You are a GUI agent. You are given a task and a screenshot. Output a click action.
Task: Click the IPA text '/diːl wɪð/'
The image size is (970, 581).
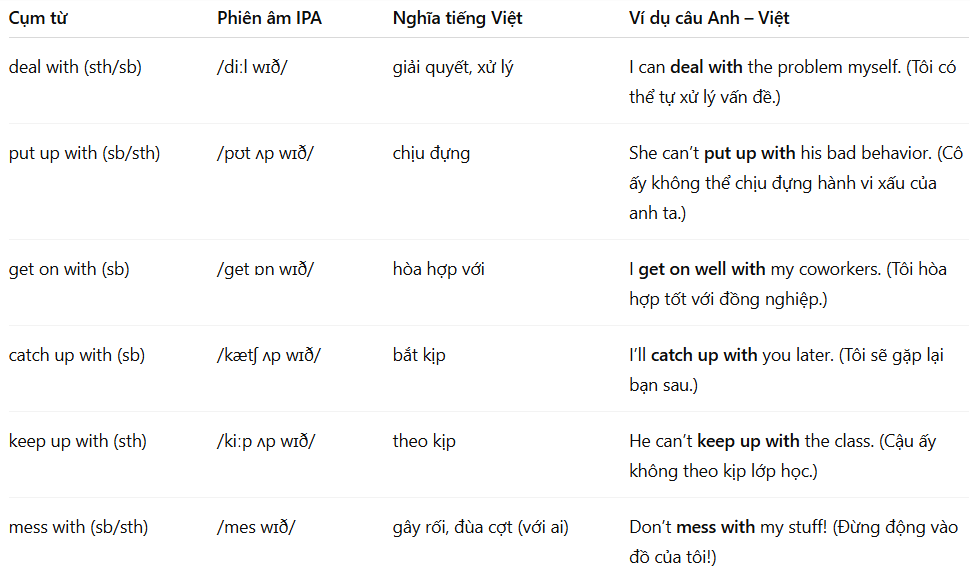pyautogui.click(x=252, y=67)
